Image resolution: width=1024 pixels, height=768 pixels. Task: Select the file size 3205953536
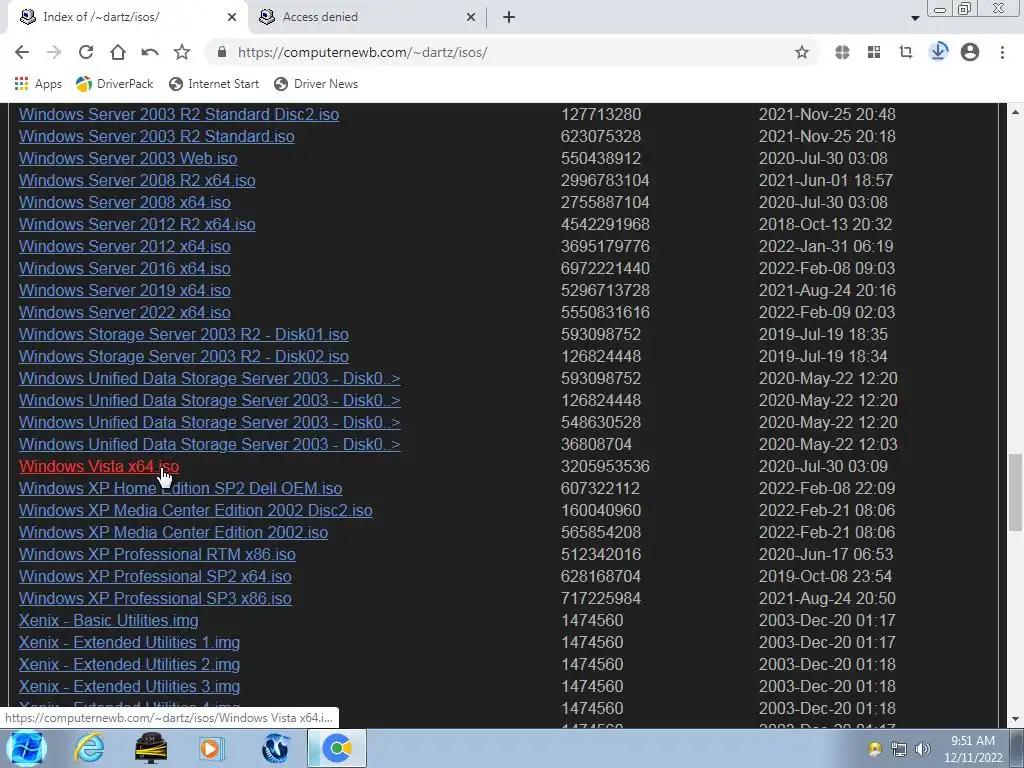605,466
